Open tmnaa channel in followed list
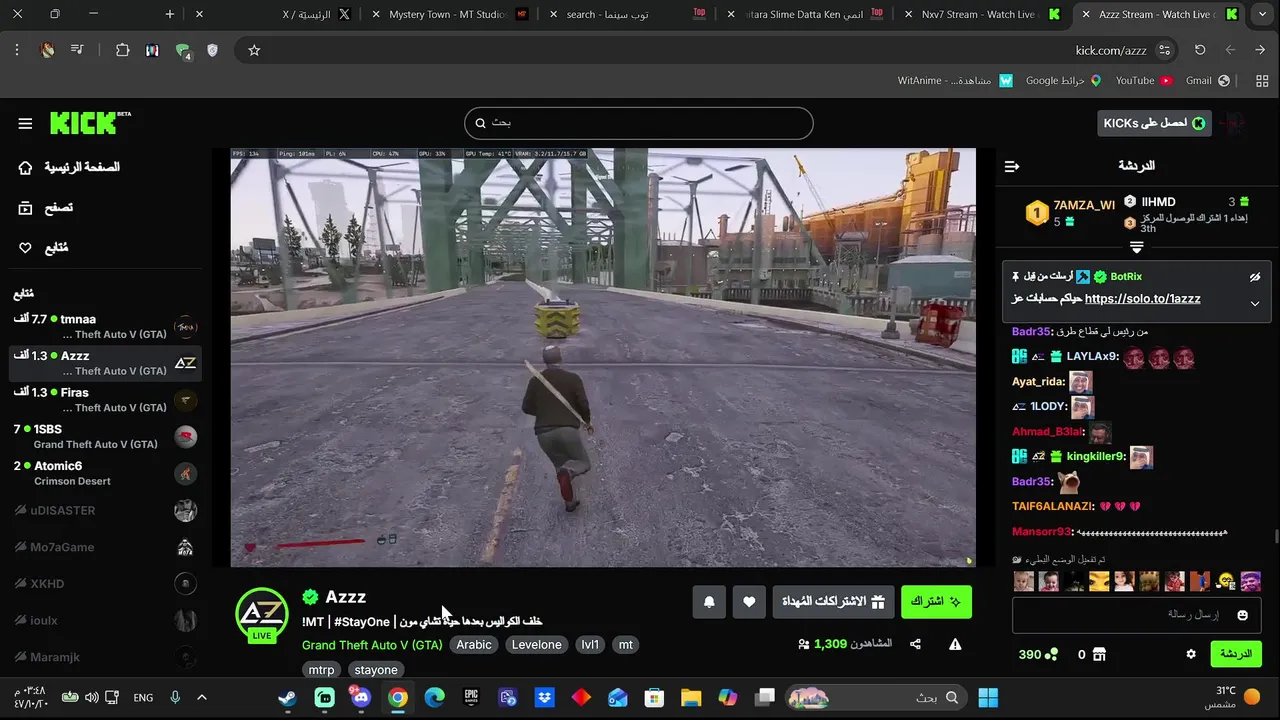Screen dimensions: 1280x720 [x=105, y=326]
